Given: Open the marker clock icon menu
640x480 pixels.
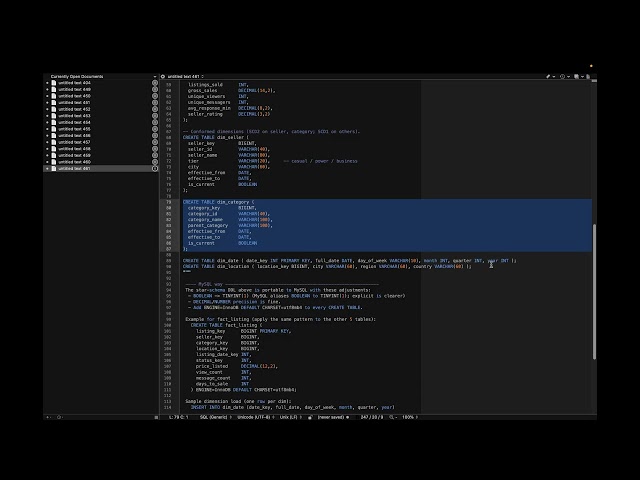Looking at the screenshot, I should 564,76.
